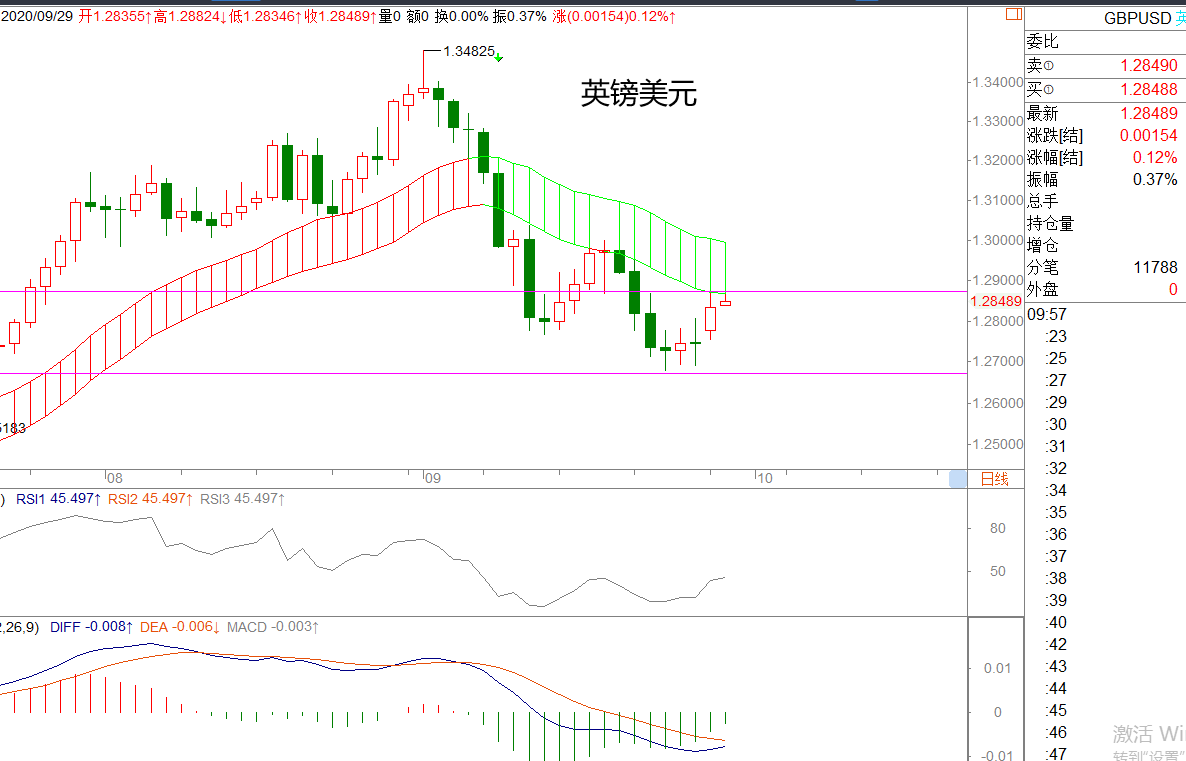
Task: Click the 最新 price 1.28489 in quote panel
Action: pos(1148,113)
